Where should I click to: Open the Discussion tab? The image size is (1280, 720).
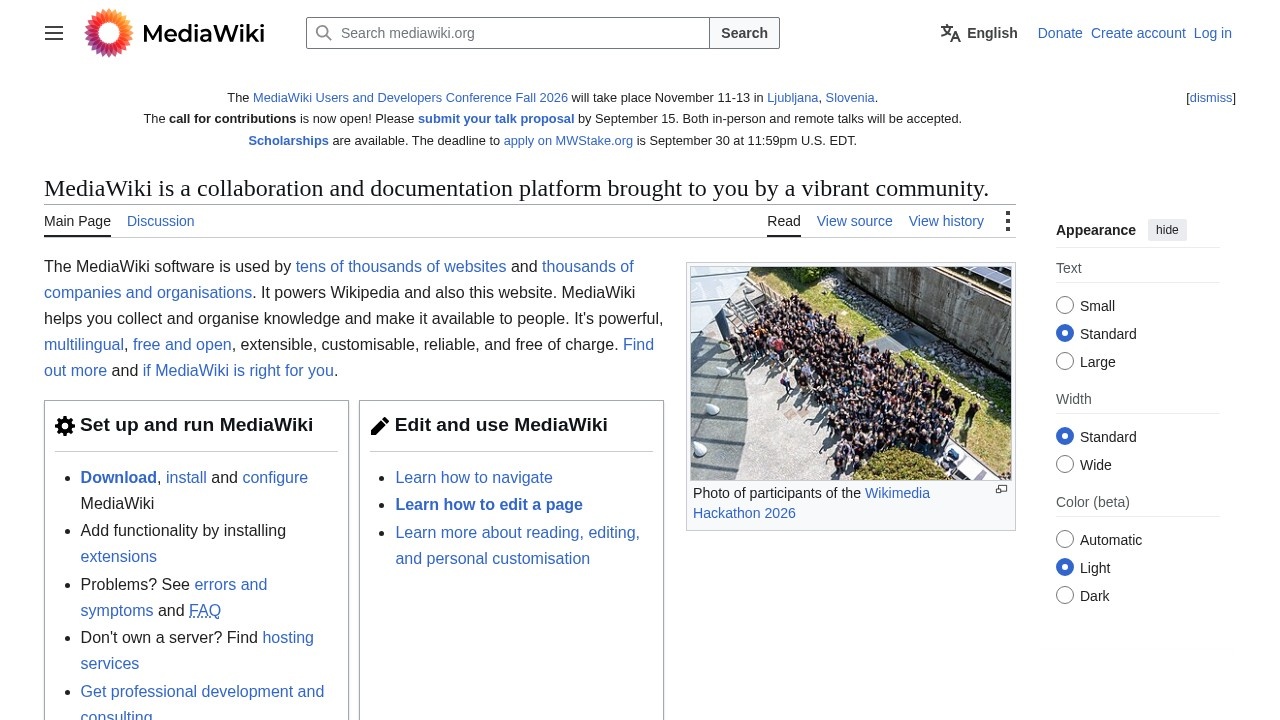[x=160, y=221]
